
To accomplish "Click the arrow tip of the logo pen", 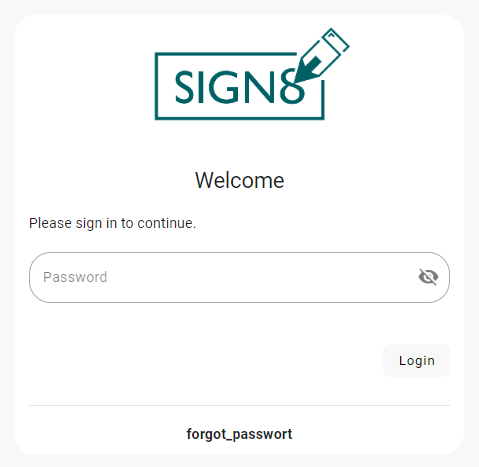I will point(299,78).
